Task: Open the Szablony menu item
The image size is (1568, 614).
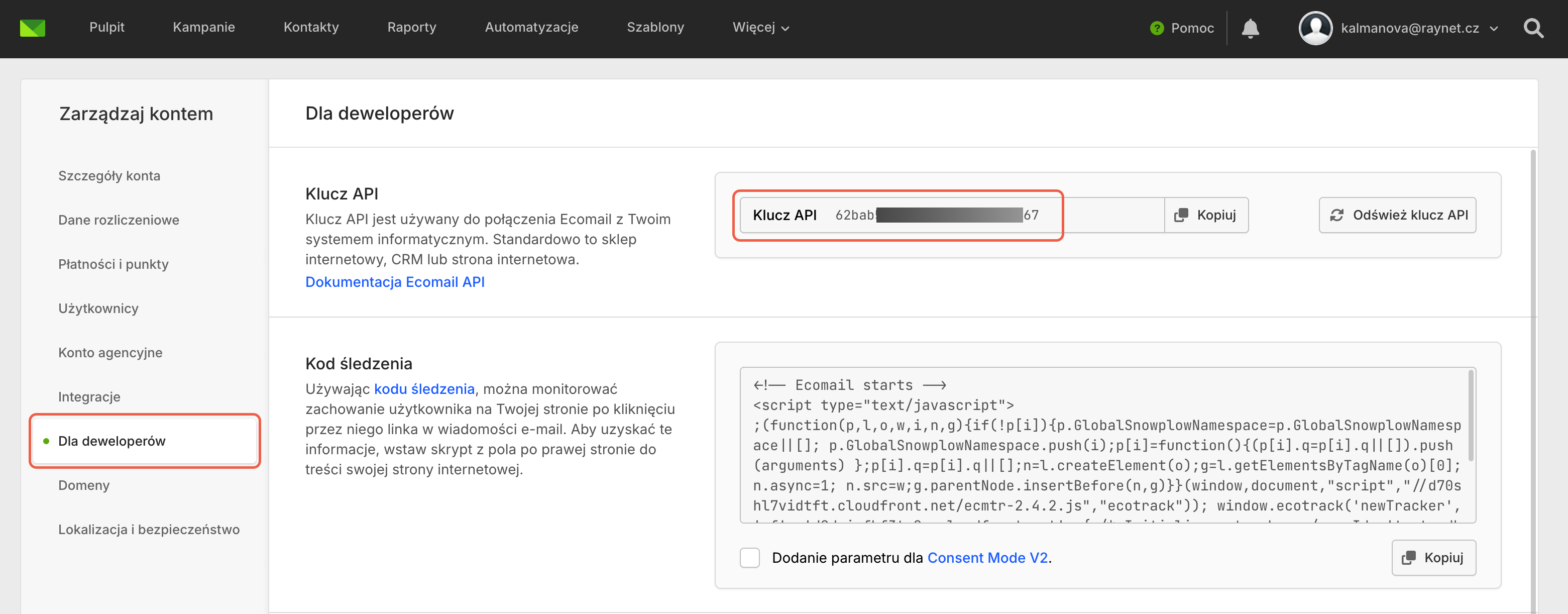Action: click(655, 28)
